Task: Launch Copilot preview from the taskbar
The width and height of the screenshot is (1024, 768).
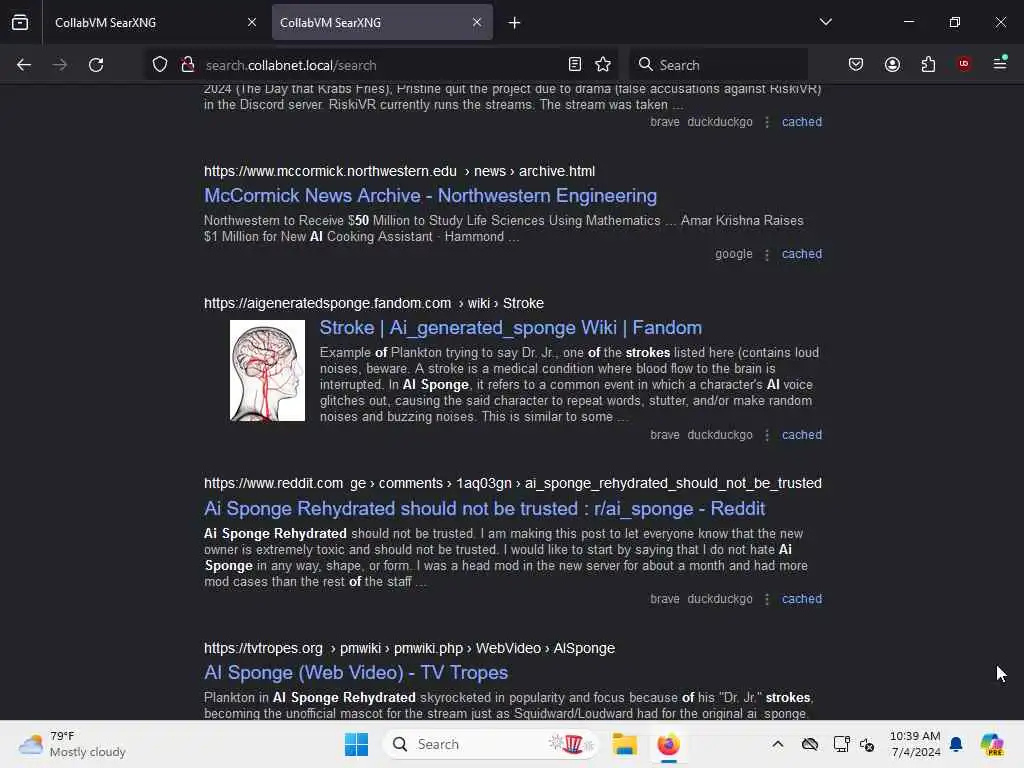Action: (x=992, y=744)
